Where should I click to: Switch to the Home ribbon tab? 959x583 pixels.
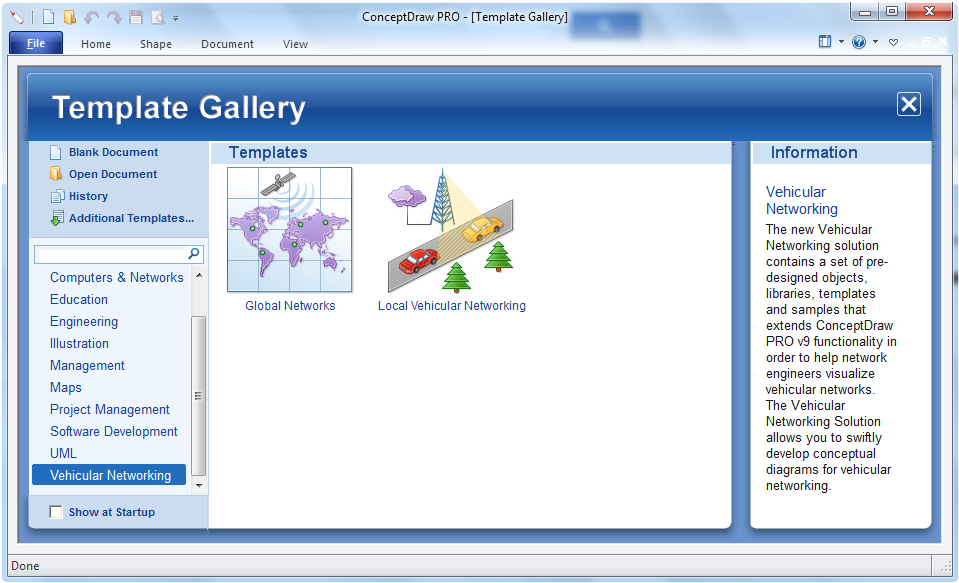[96, 44]
